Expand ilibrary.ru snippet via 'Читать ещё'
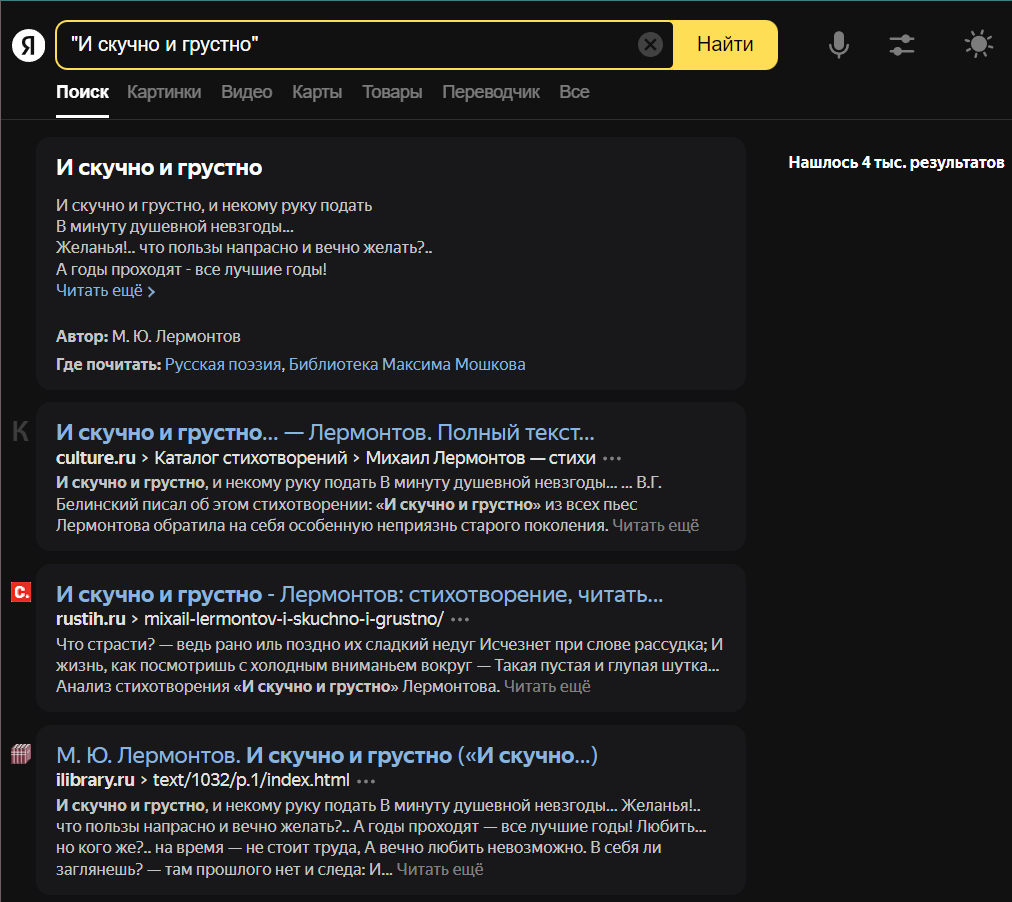The height and width of the screenshot is (902, 1012). click(440, 870)
